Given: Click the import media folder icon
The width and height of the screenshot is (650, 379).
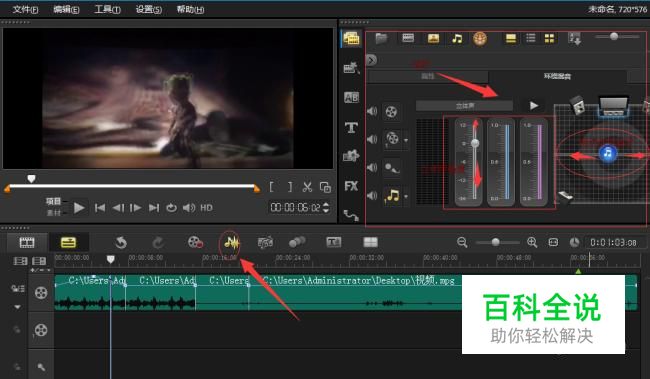Looking at the screenshot, I should pos(381,39).
